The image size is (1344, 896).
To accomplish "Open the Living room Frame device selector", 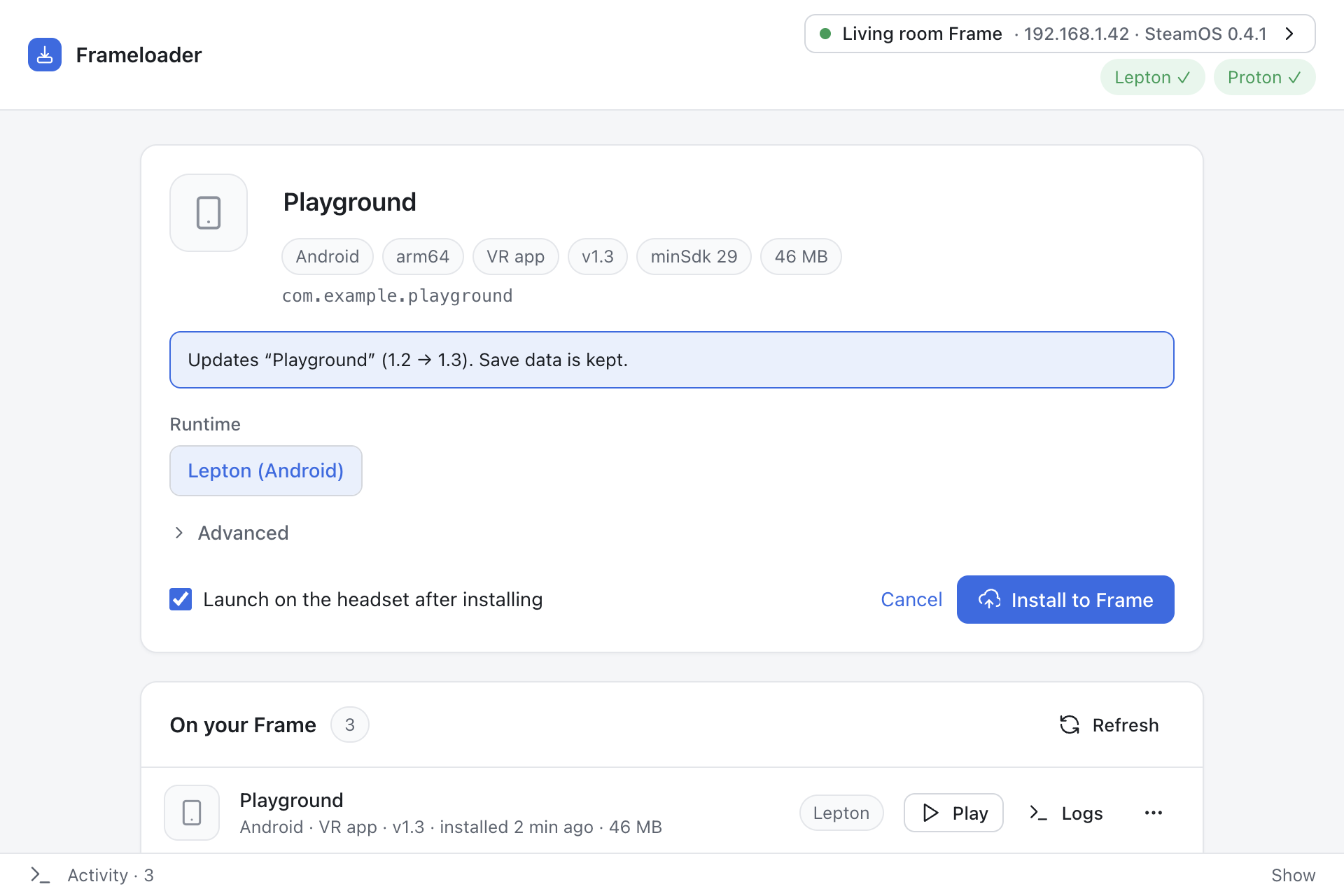I will click(x=1060, y=34).
